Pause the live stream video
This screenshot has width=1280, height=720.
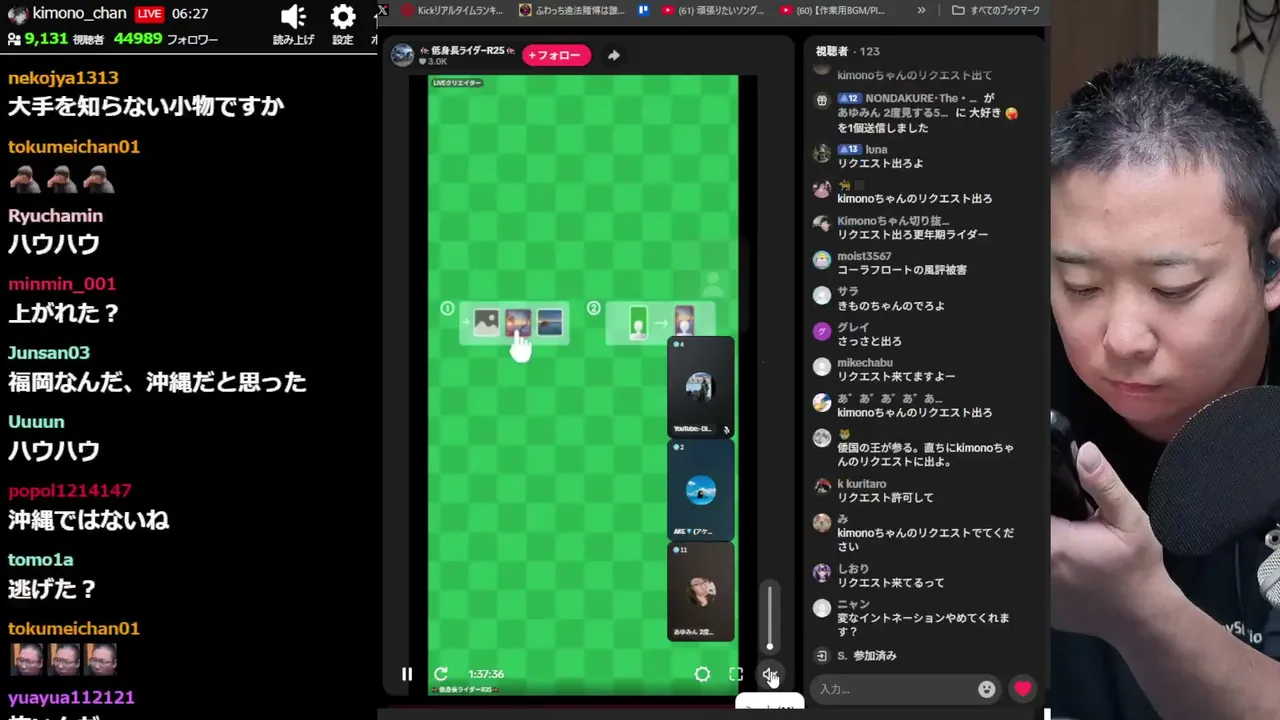point(407,674)
